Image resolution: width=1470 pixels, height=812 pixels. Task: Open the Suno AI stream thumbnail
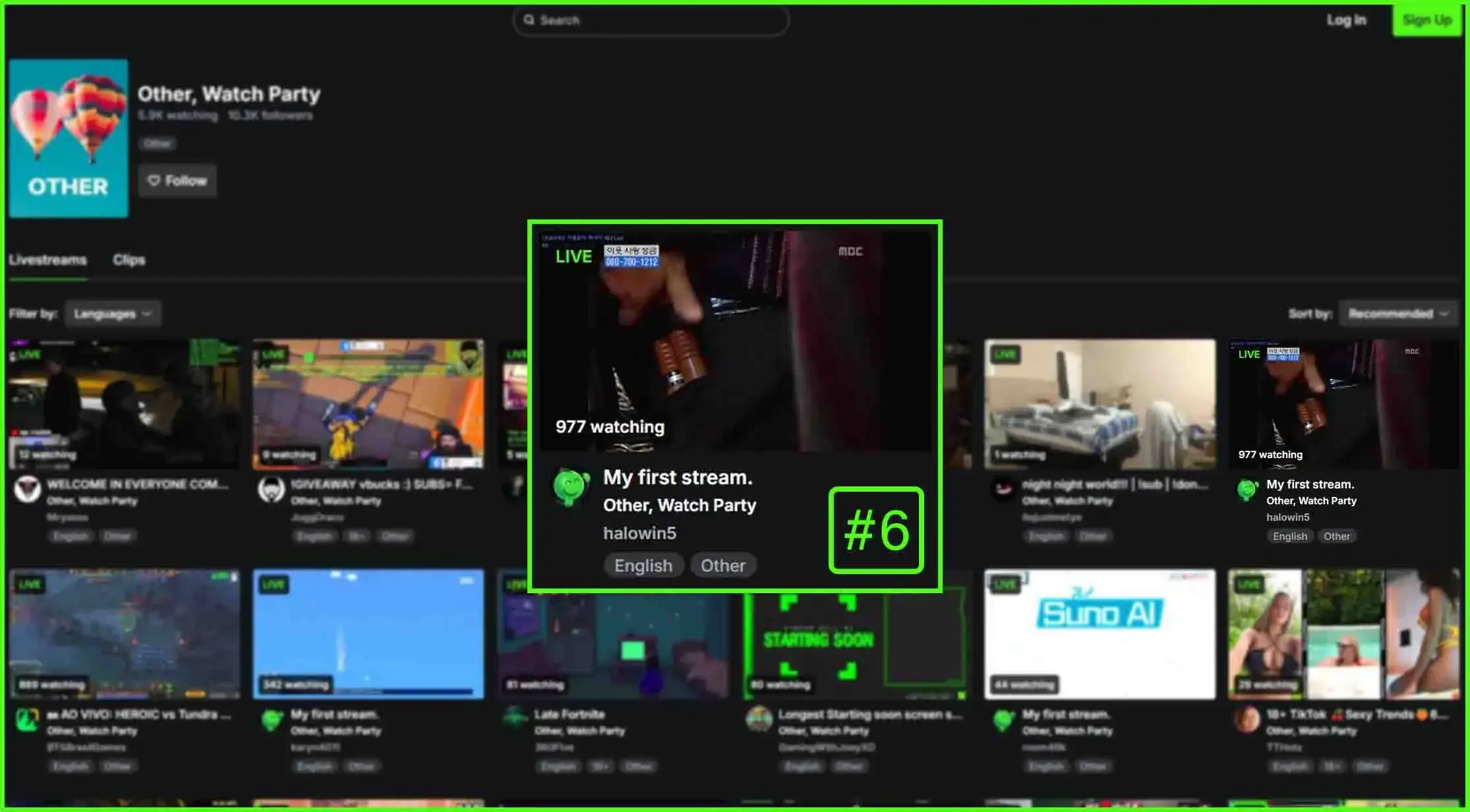1099,633
